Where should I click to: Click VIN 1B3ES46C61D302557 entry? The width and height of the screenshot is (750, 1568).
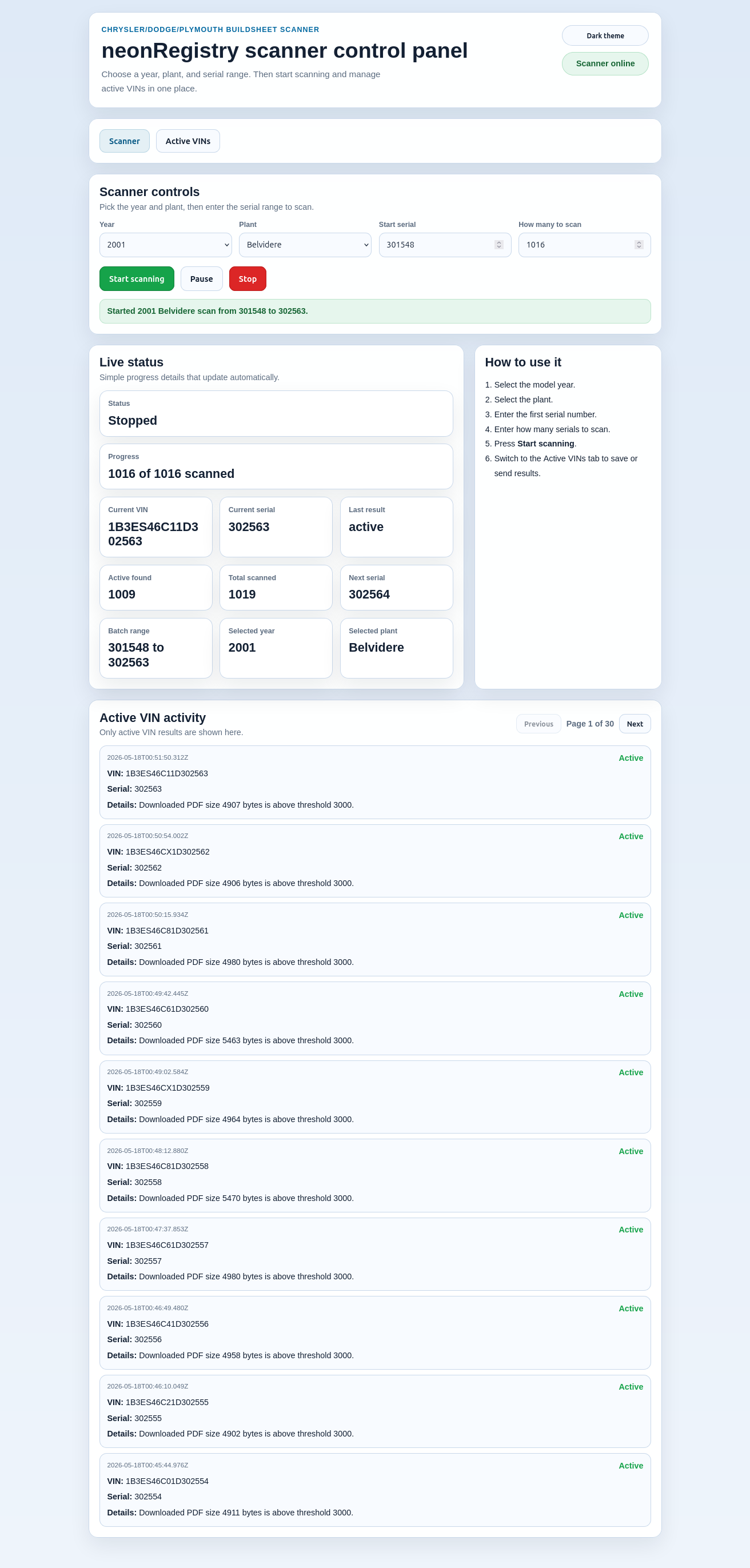[x=158, y=1246]
